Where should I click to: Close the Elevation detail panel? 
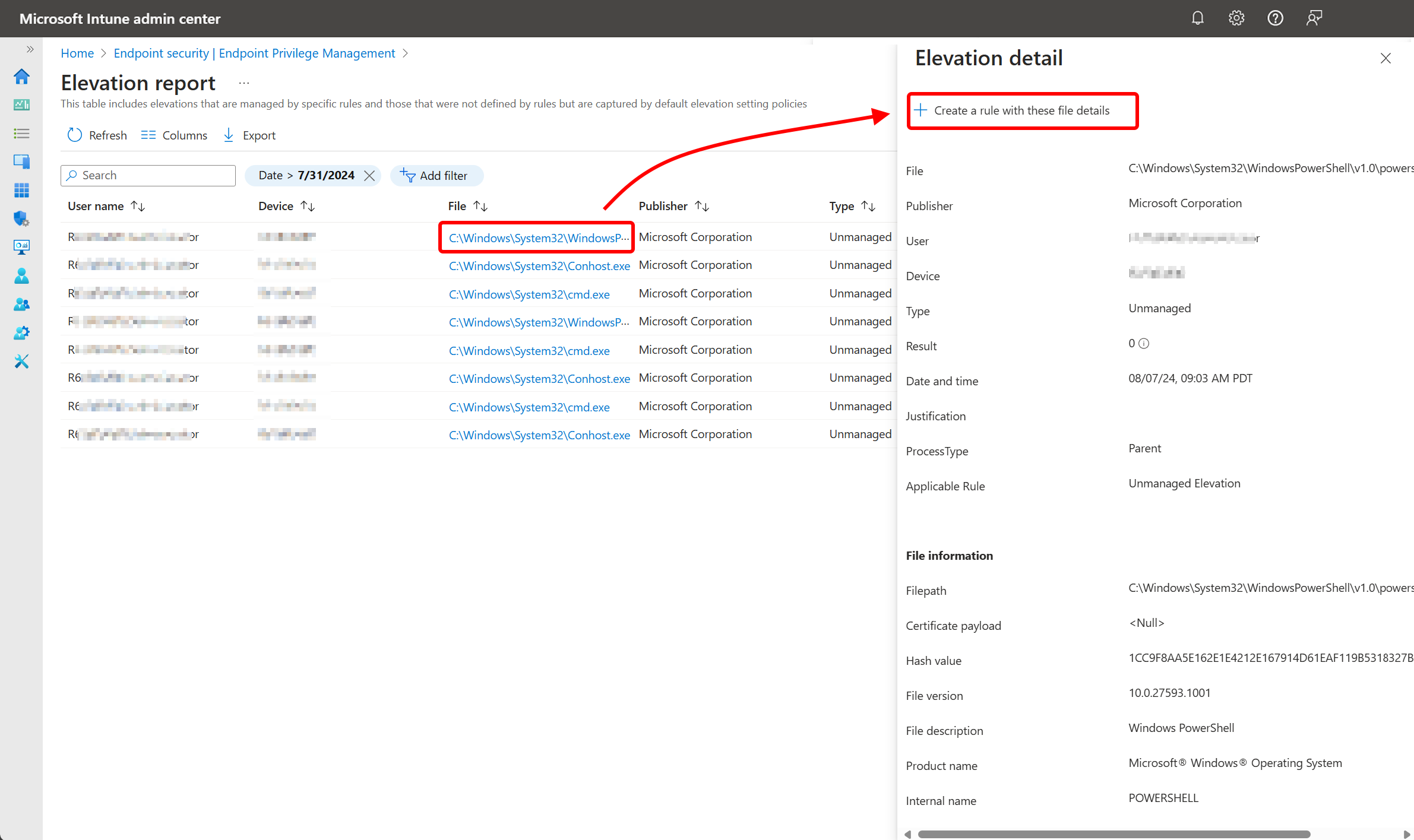tap(1385, 58)
